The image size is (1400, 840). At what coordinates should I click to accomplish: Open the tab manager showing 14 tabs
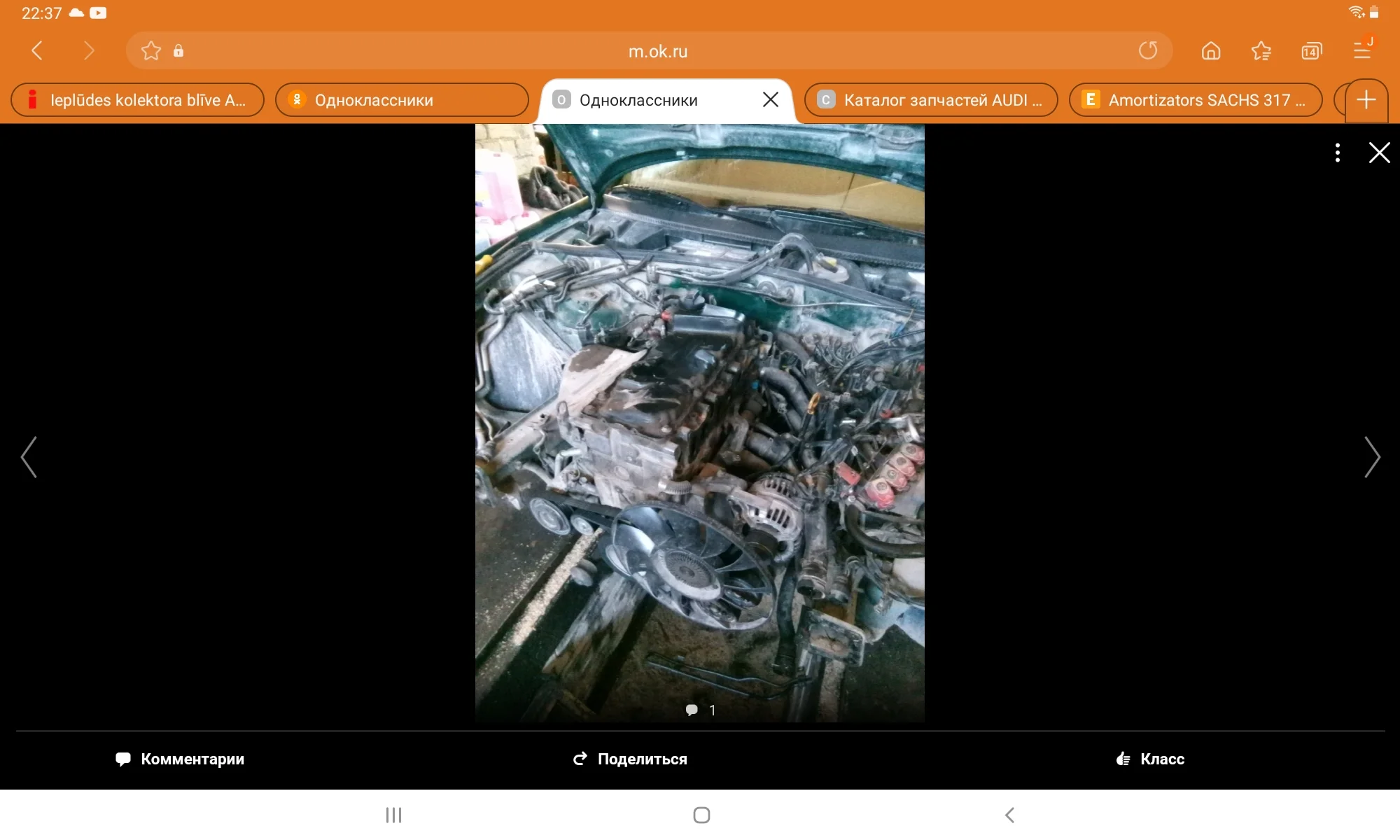click(x=1312, y=50)
